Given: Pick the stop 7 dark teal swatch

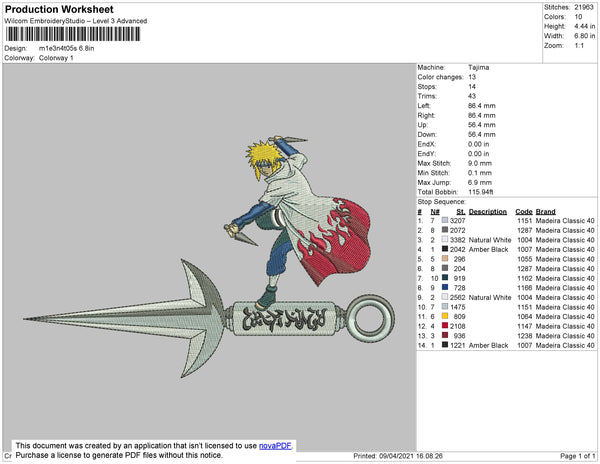Looking at the screenshot, I should coord(445,278).
